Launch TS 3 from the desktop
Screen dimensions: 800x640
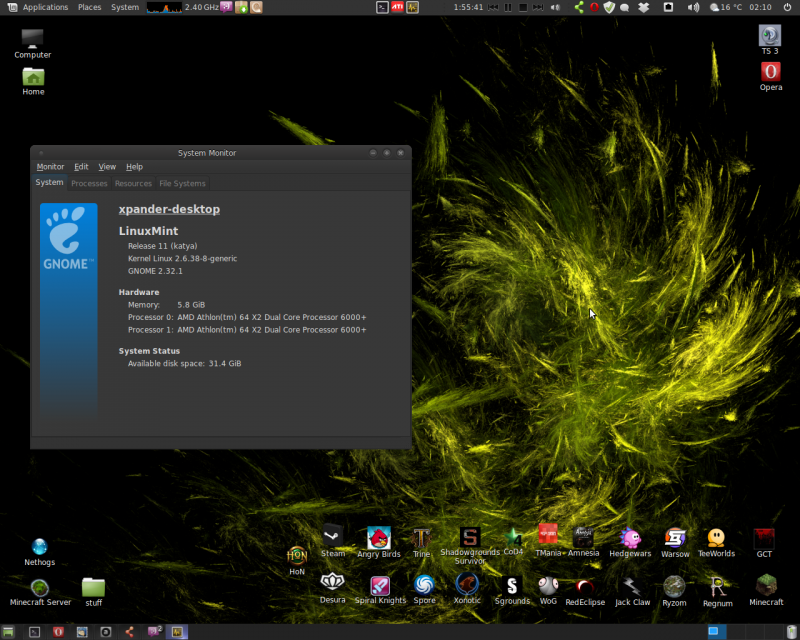[x=770, y=40]
